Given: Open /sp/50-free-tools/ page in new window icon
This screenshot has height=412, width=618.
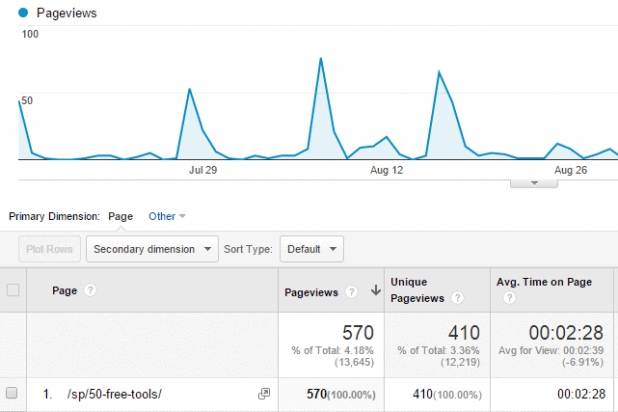Looking at the screenshot, I should click(x=264, y=393).
